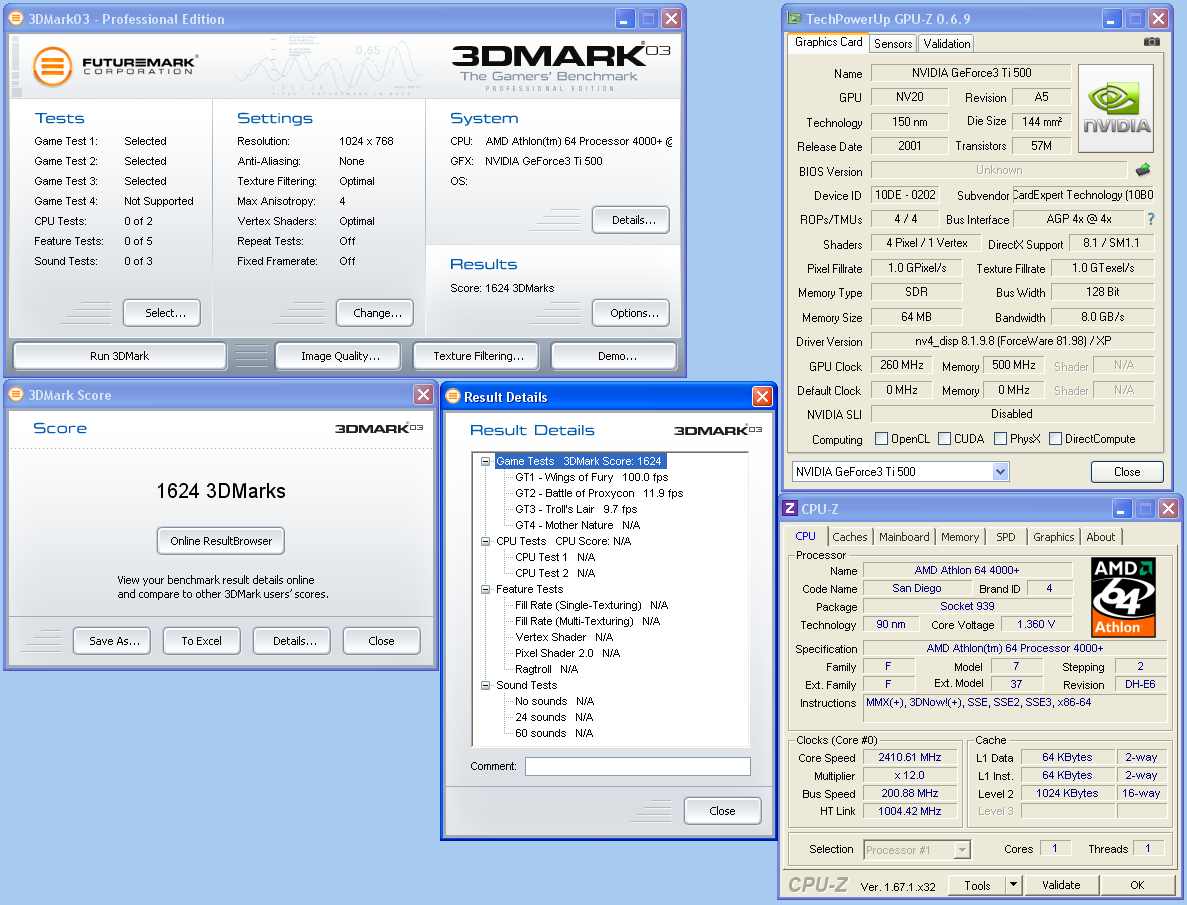1187x905 pixels.
Task: Click the 3DMark03 title bar icon
Action: click(x=16, y=18)
